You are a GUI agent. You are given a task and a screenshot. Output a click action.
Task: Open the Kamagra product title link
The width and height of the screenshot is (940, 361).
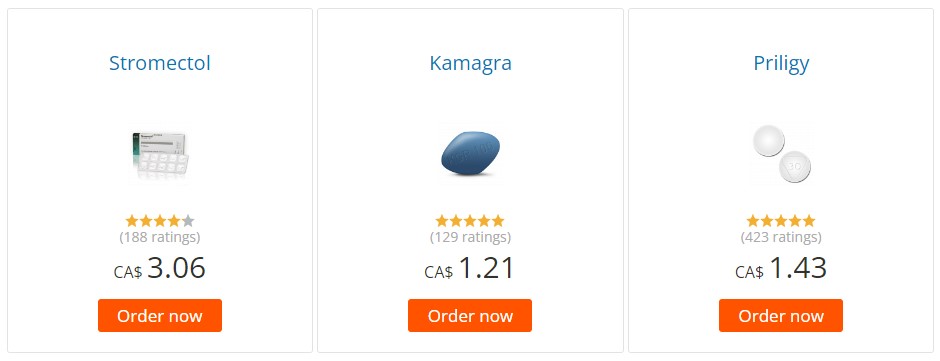(471, 63)
